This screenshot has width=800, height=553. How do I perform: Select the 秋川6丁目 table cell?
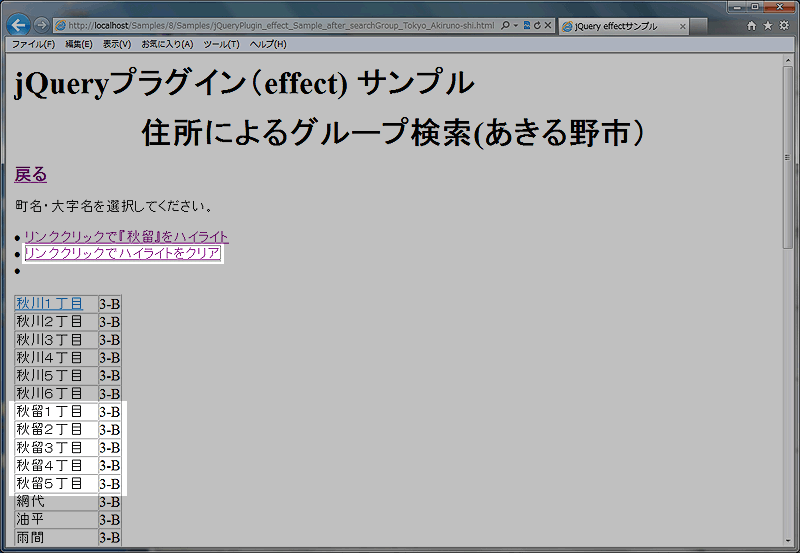tap(56, 393)
